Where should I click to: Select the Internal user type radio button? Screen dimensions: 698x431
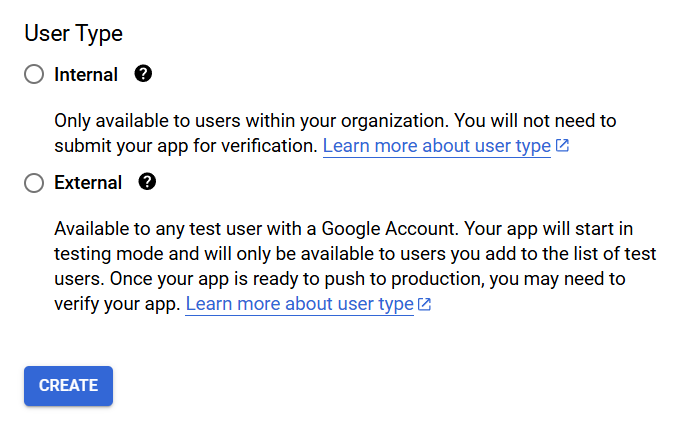[34, 75]
